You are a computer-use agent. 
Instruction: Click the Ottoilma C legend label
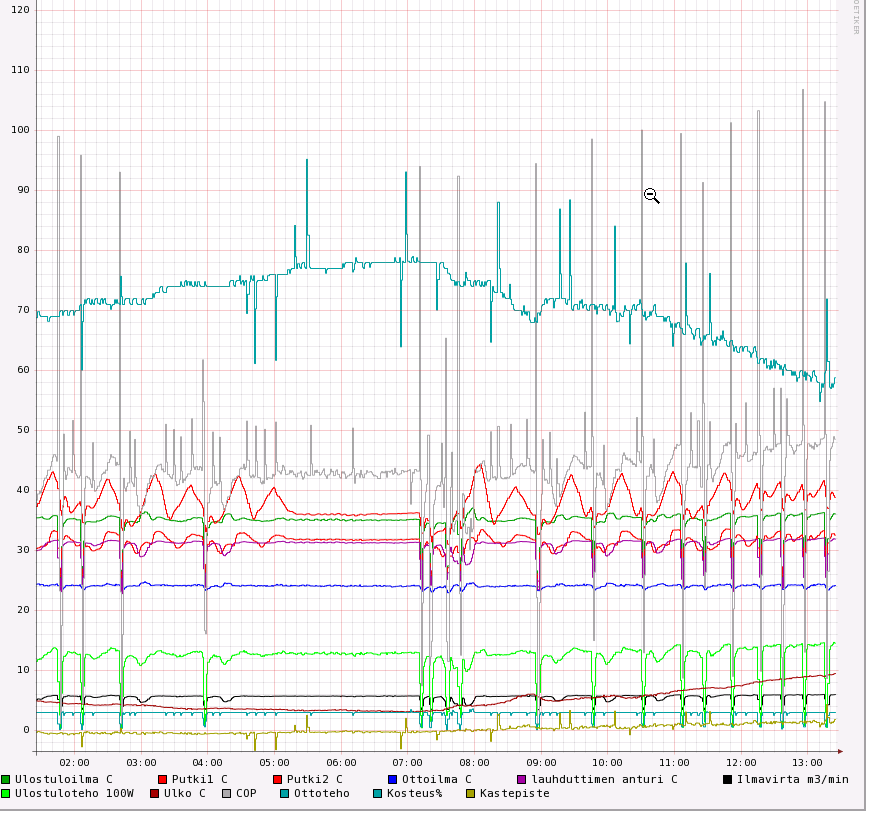click(x=437, y=782)
